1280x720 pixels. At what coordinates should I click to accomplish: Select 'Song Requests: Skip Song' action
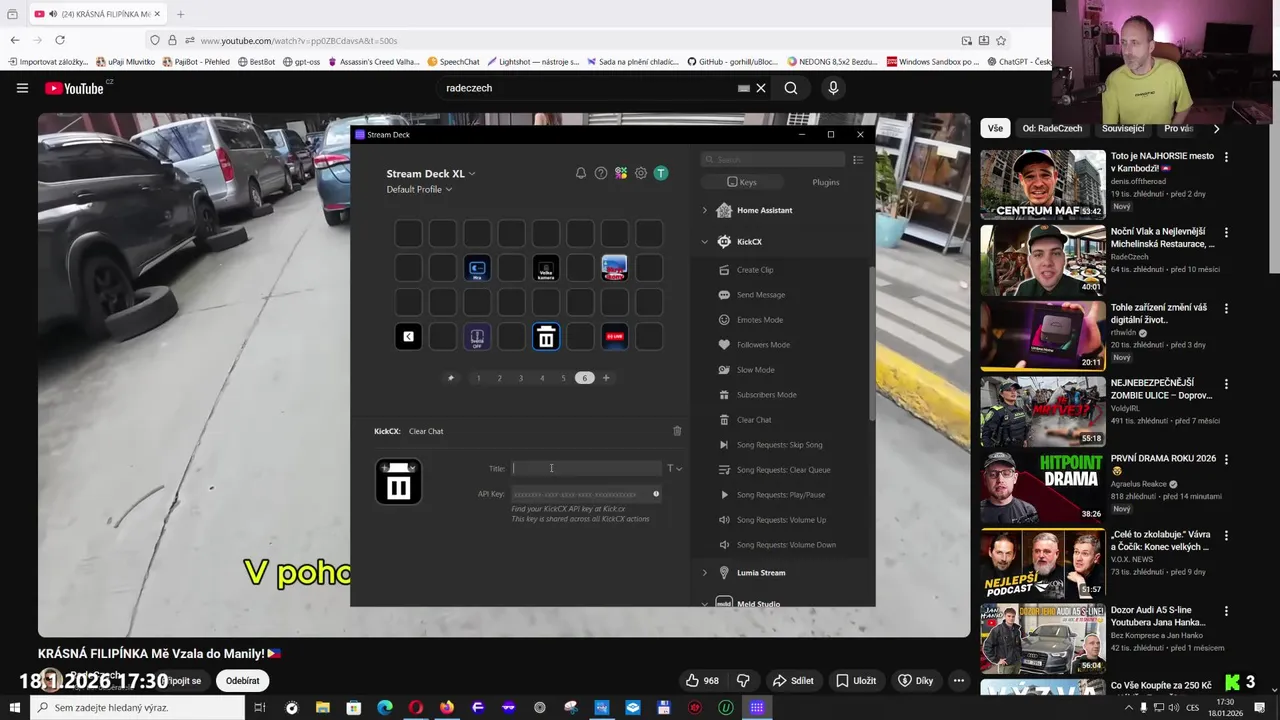[779, 445]
